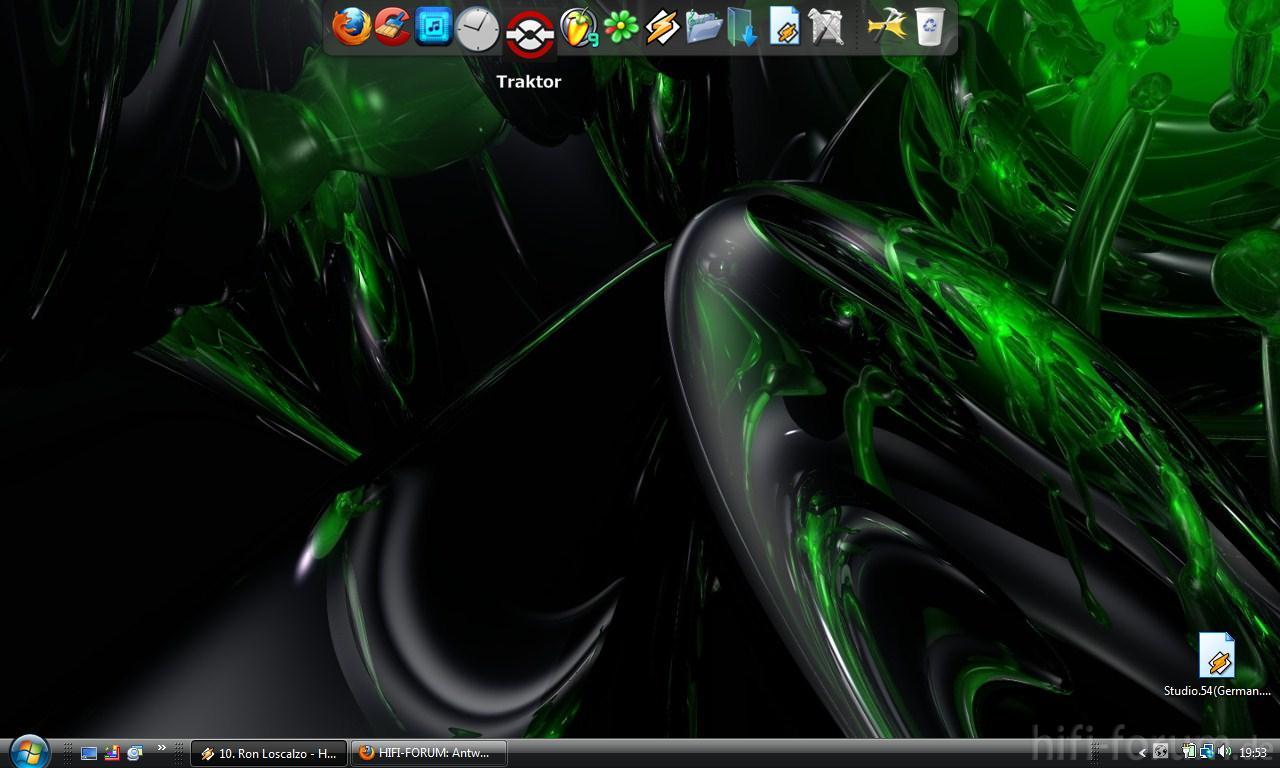Click Show Desktop in Quick Launch
This screenshot has width=1280, height=768.
pyautogui.click(x=89, y=753)
